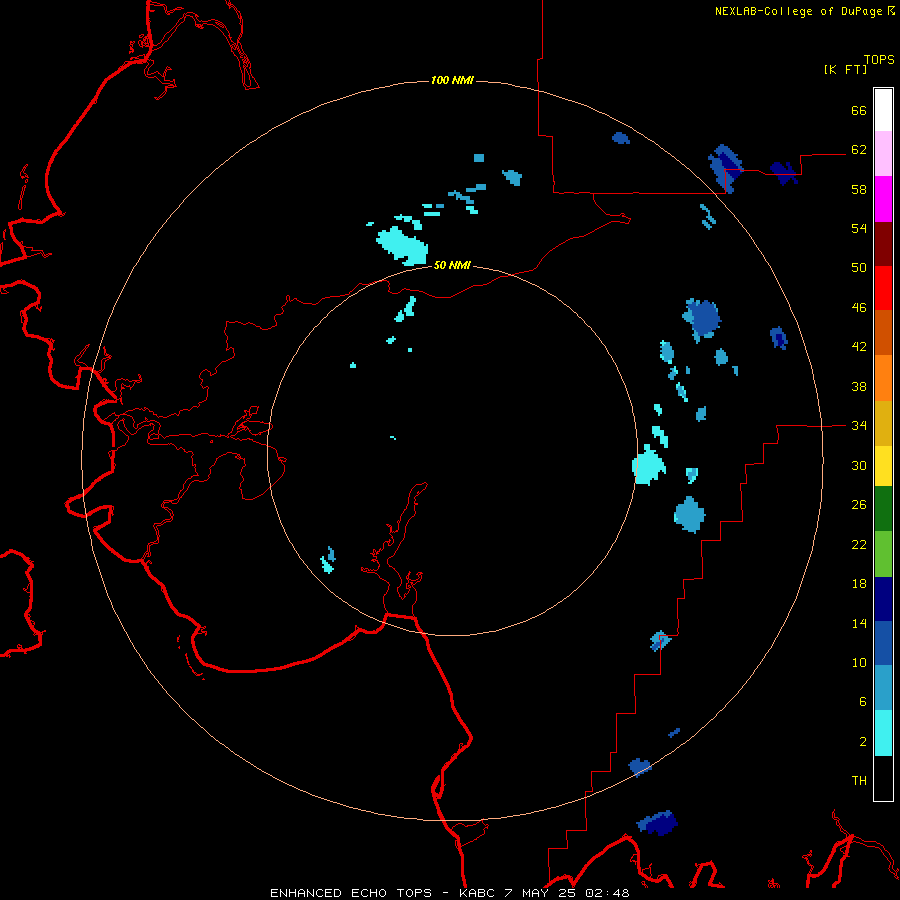Viewport: 900px width, 900px height.
Task: Pick the dark orange legend swatch
Action: point(883,332)
